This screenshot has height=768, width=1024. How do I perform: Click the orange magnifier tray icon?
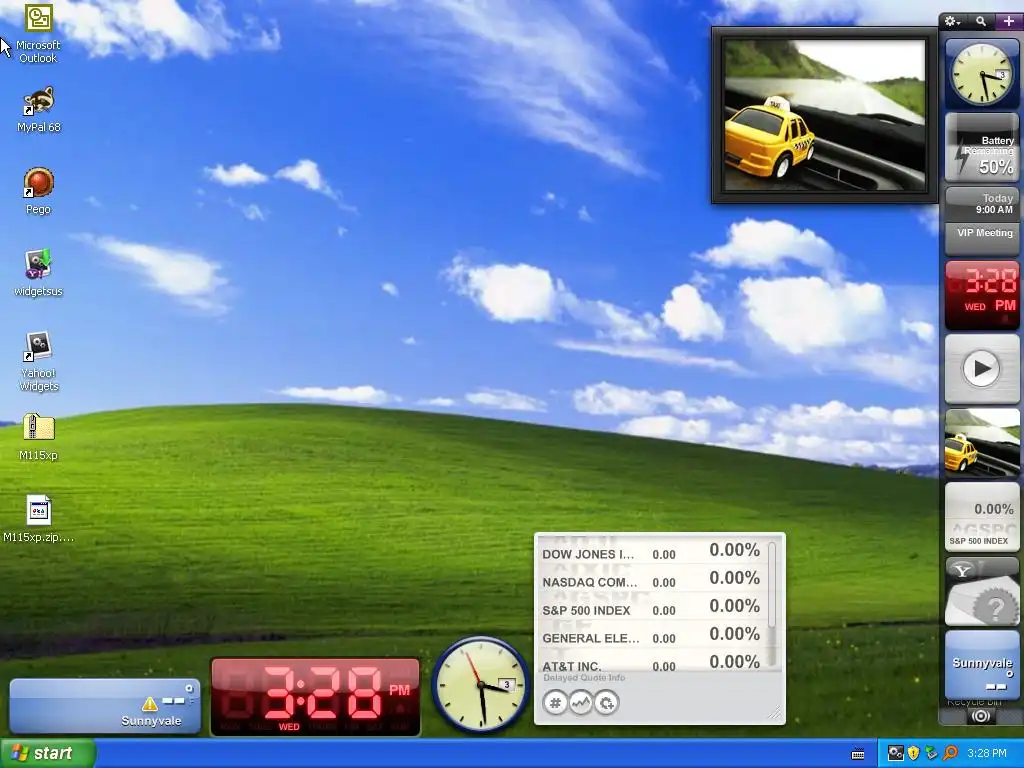pyautogui.click(x=950, y=754)
